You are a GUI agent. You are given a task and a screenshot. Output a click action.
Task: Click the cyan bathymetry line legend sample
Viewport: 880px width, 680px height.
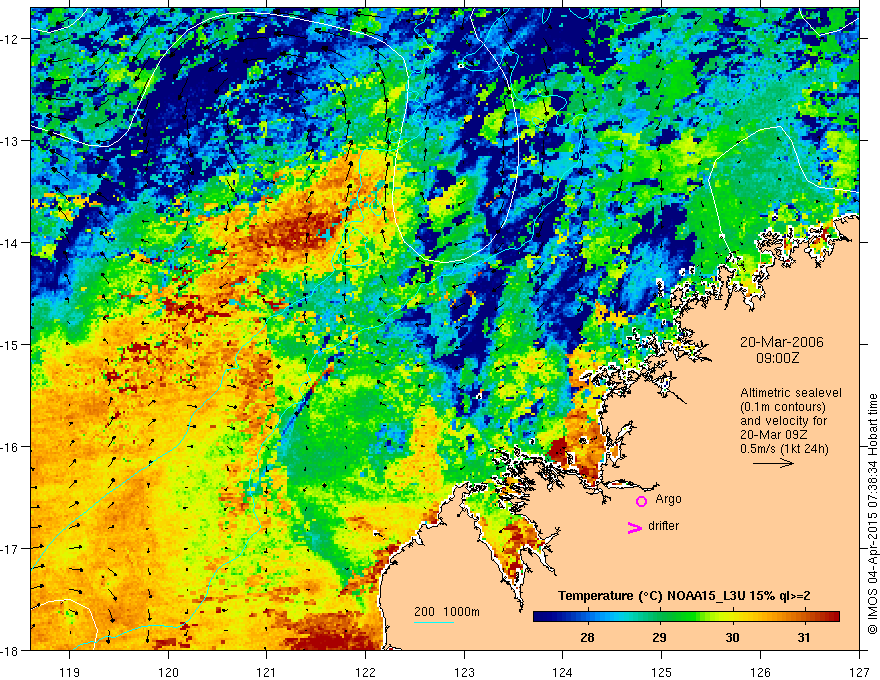coord(434,622)
